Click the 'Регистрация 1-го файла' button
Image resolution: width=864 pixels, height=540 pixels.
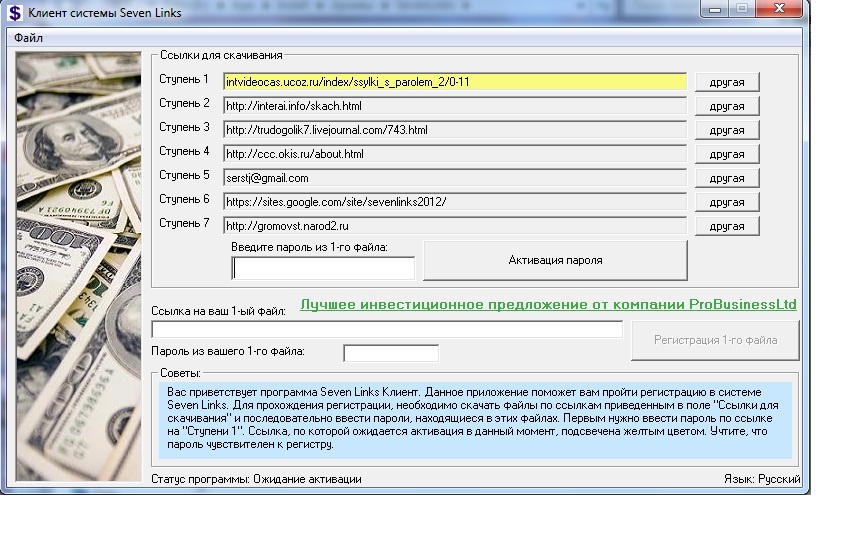point(715,341)
